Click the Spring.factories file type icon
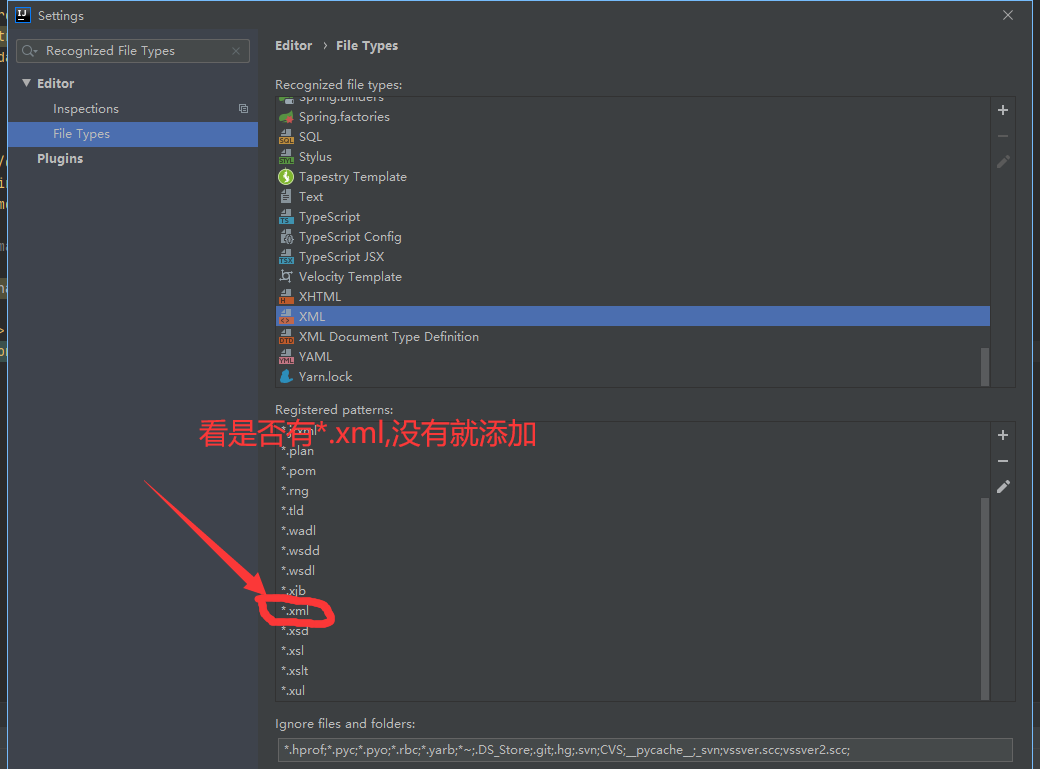Image resolution: width=1040 pixels, height=769 pixels. (286, 117)
